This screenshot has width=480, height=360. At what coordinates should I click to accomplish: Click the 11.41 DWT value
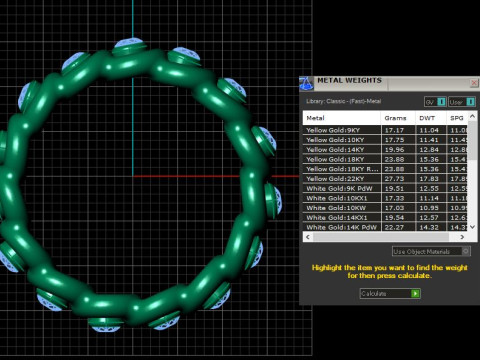[x=429, y=140]
